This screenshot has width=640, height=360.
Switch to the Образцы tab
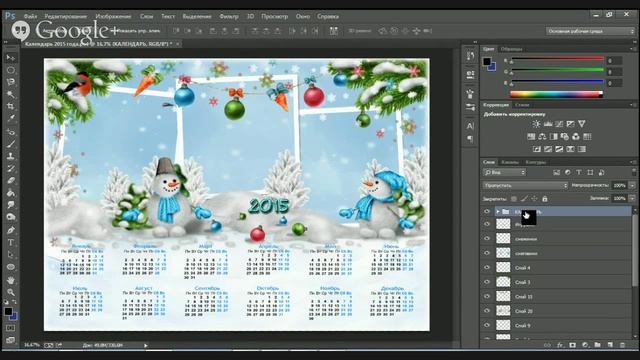(x=511, y=49)
